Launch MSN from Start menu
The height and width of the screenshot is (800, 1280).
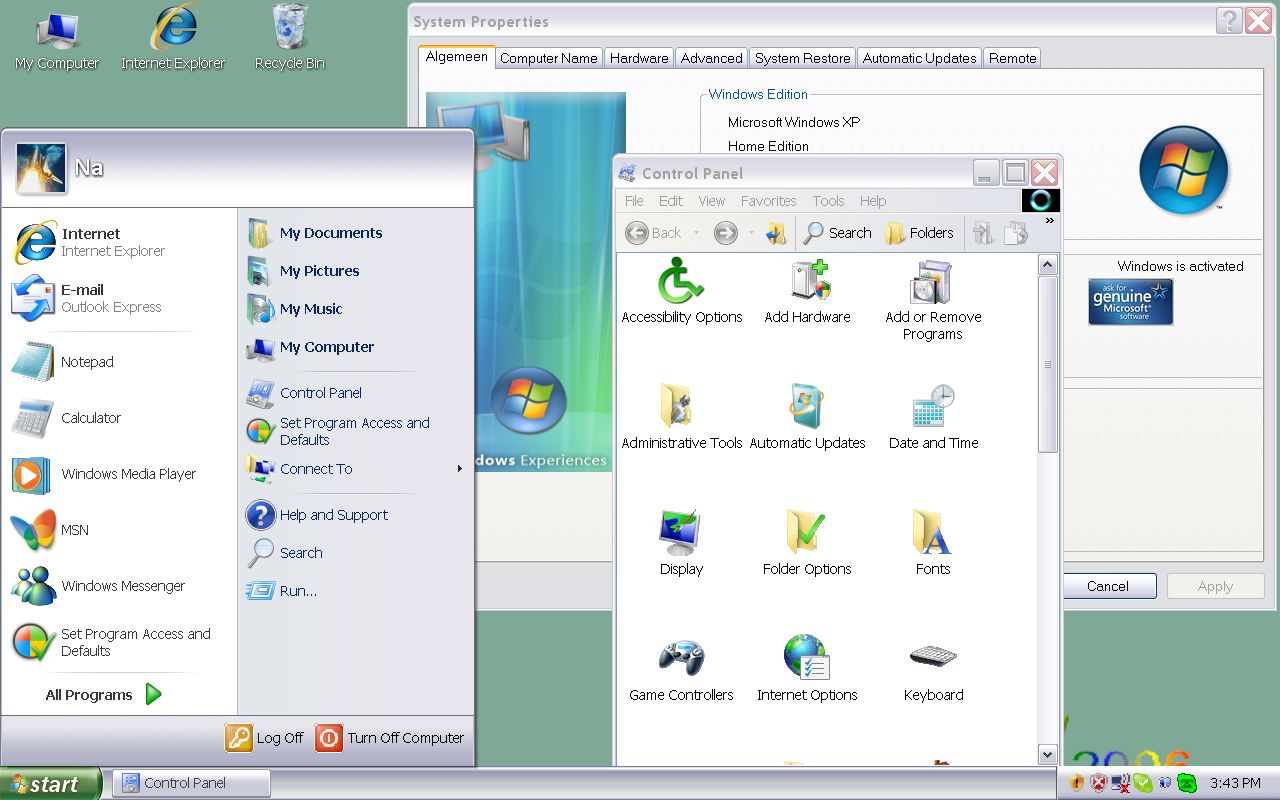click(119, 530)
